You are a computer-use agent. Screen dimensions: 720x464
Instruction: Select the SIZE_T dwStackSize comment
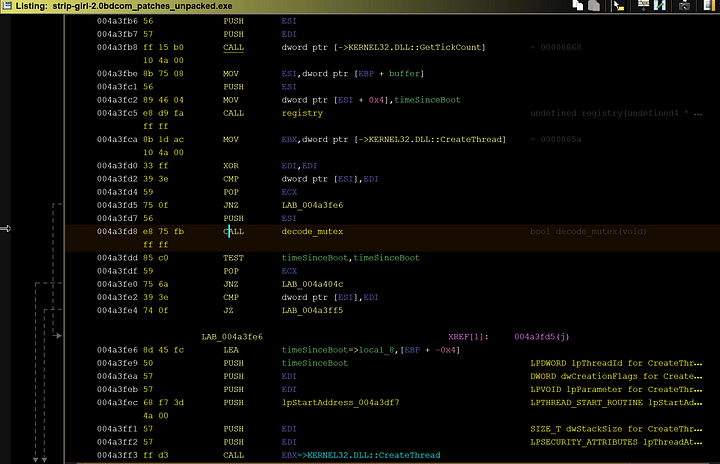(x=616, y=429)
